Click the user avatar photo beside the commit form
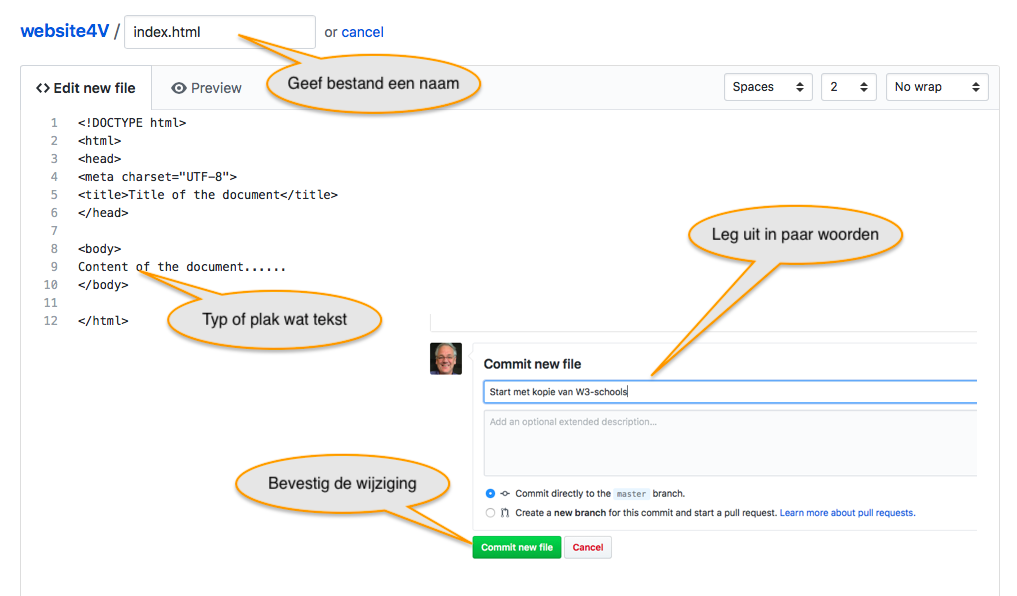This screenshot has height=596, width=1017. tap(446, 359)
